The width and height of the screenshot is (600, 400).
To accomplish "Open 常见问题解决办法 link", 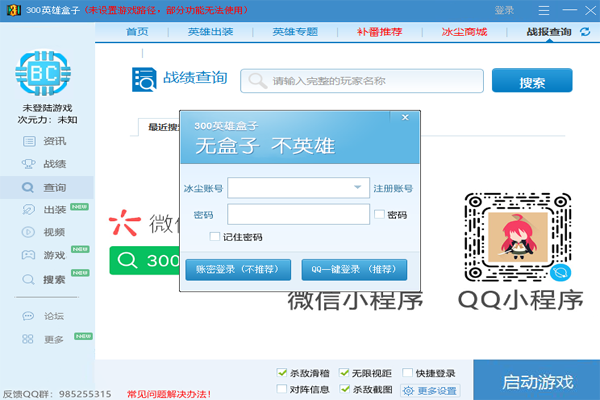I will coord(169,394).
